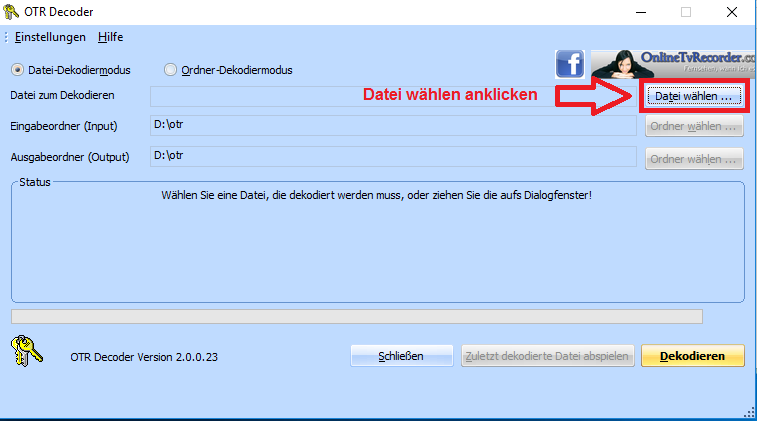Click Ordner wählen for Ausgabeordner
Viewport: 757px width, 421px height.
pos(694,159)
